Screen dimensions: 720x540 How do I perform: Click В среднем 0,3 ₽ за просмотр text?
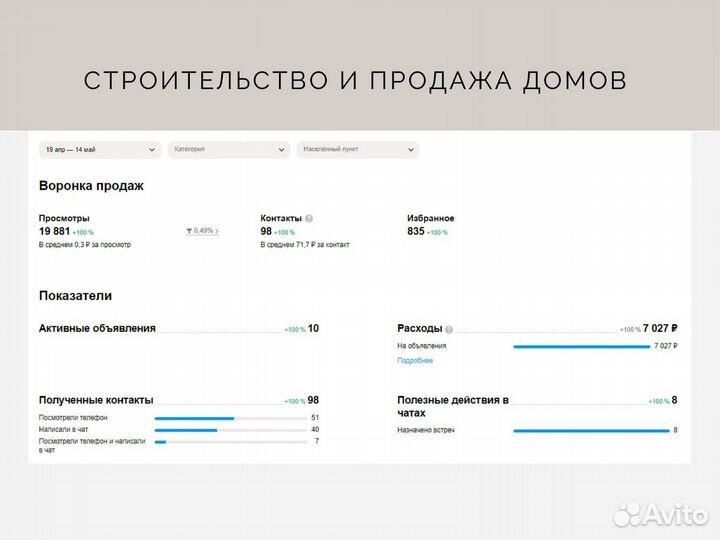(x=85, y=245)
